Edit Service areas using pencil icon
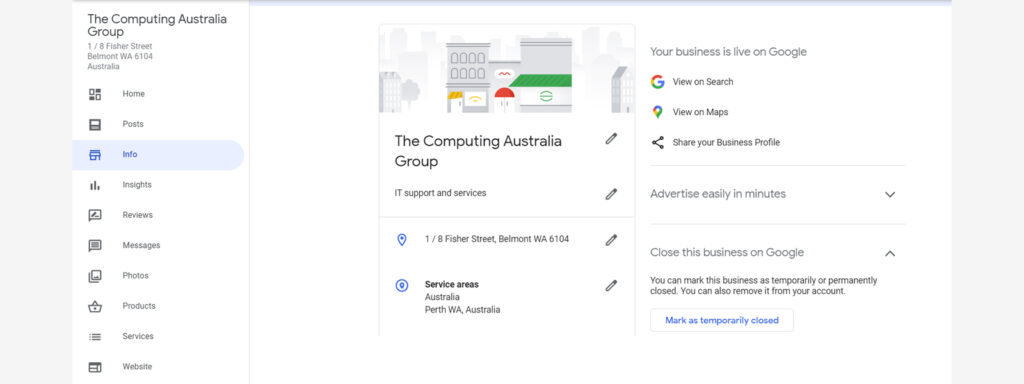 click(611, 285)
